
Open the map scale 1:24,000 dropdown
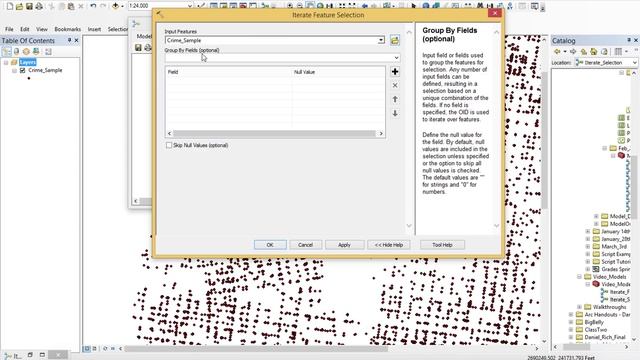click(190, 6)
